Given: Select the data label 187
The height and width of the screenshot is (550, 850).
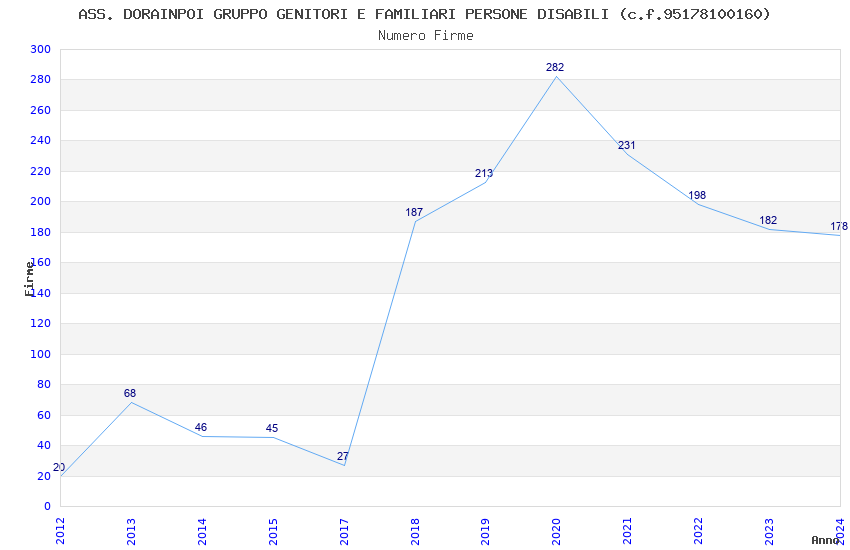Looking at the screenshot, I should click(x=414, y=212).
